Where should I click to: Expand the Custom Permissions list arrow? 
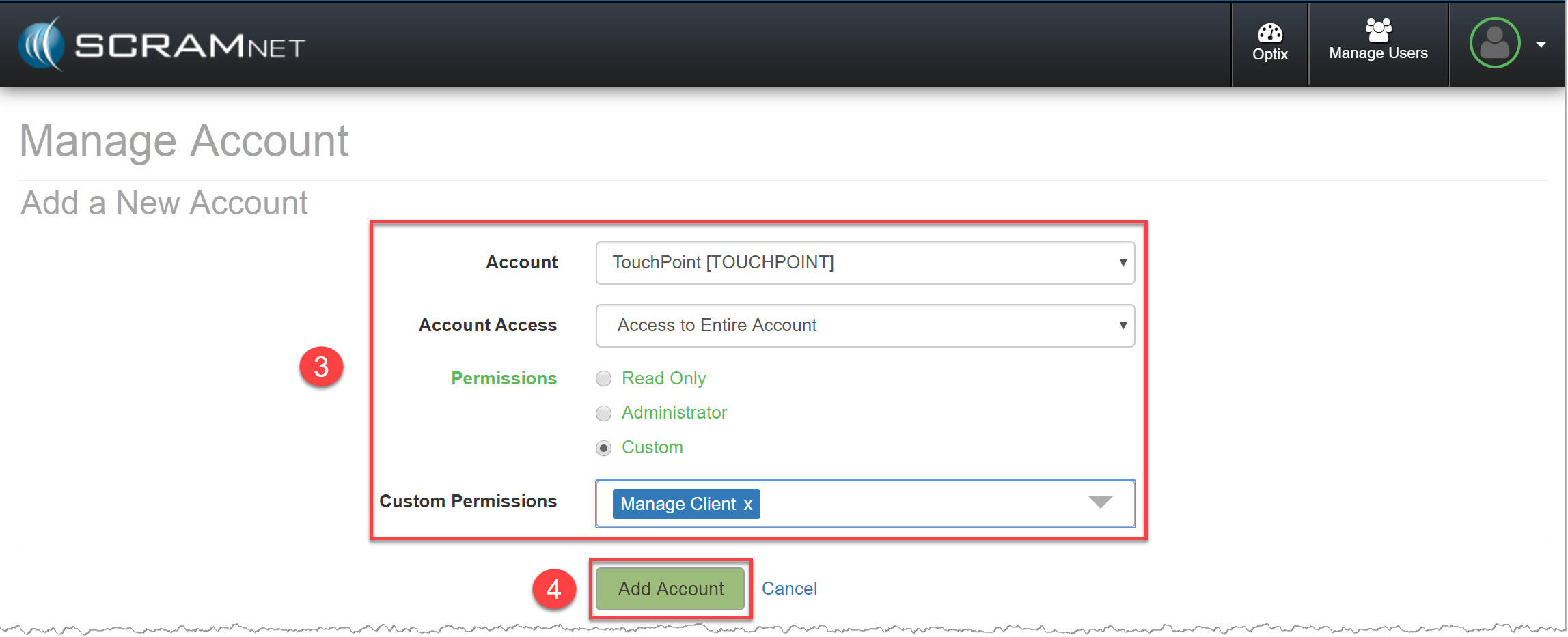pyautogui.click(x=1100, y=502)
